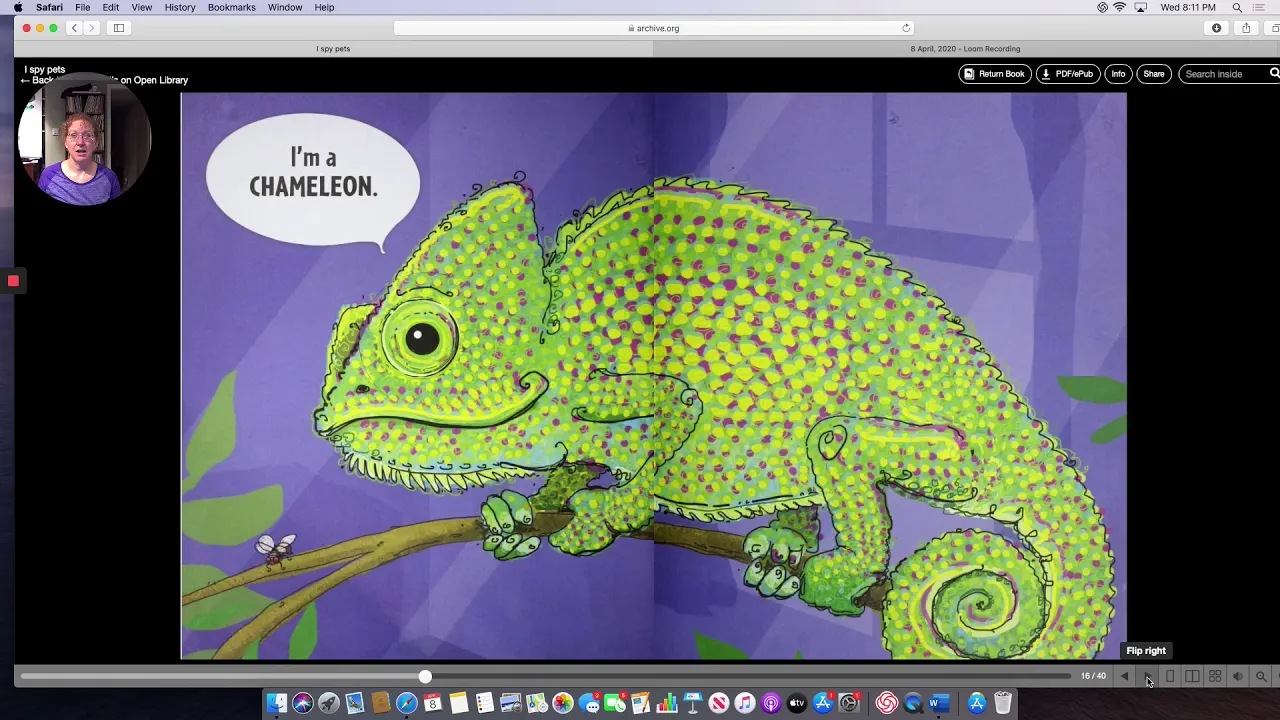Open the Help menu

(324, 7)
